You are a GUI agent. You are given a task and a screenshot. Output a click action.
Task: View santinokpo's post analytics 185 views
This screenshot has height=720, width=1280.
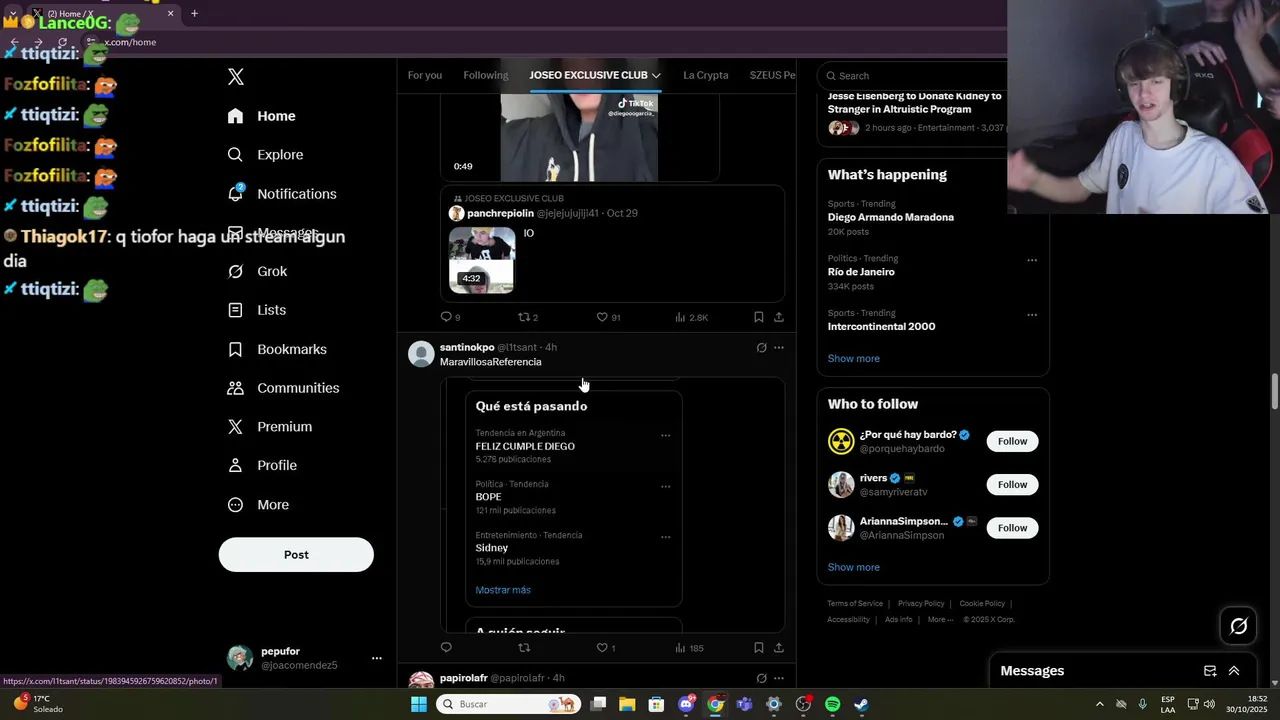[x=689, y=648]
